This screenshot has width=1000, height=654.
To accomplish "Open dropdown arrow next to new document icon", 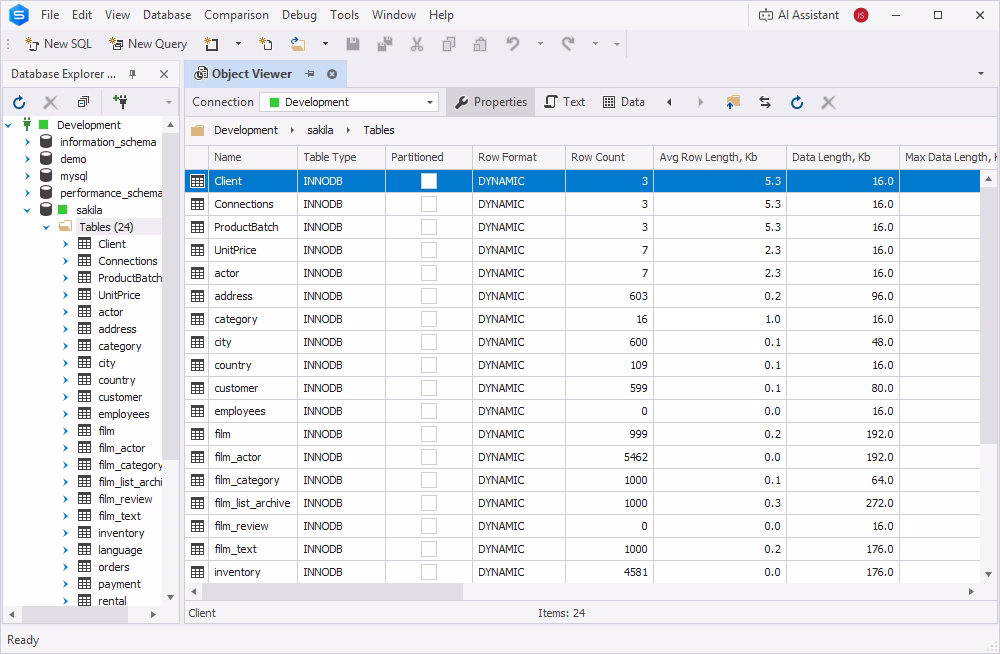I will pyautogui.click(x=239, y=43).
